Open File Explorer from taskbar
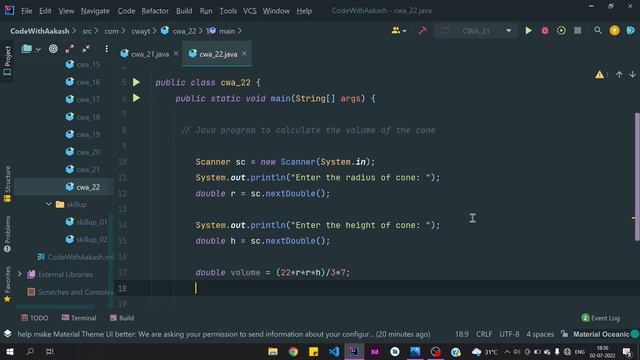Screen dimensions: 640x360 pyautogui.click(x=273, y=351)
